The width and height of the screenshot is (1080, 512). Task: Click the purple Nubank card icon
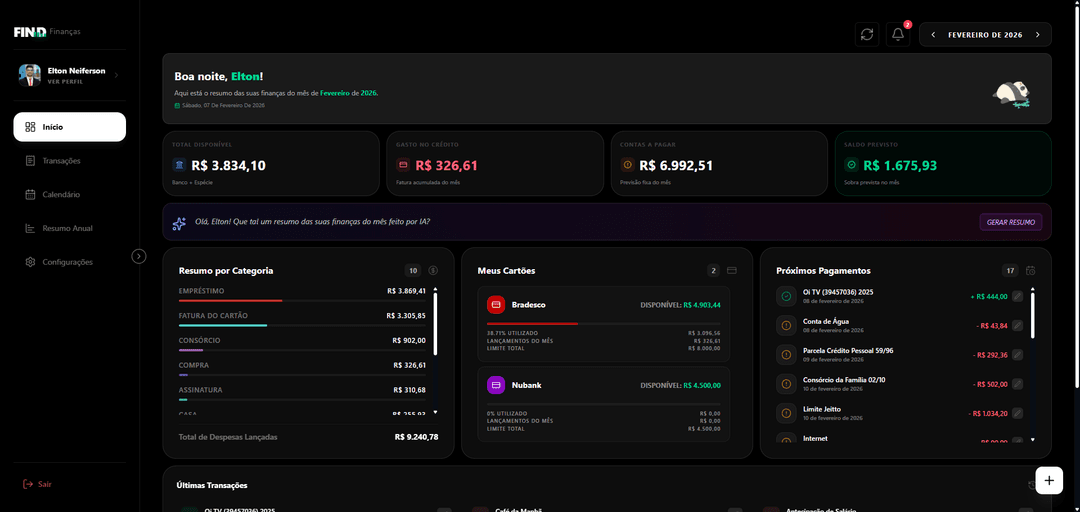coord(496,385)
